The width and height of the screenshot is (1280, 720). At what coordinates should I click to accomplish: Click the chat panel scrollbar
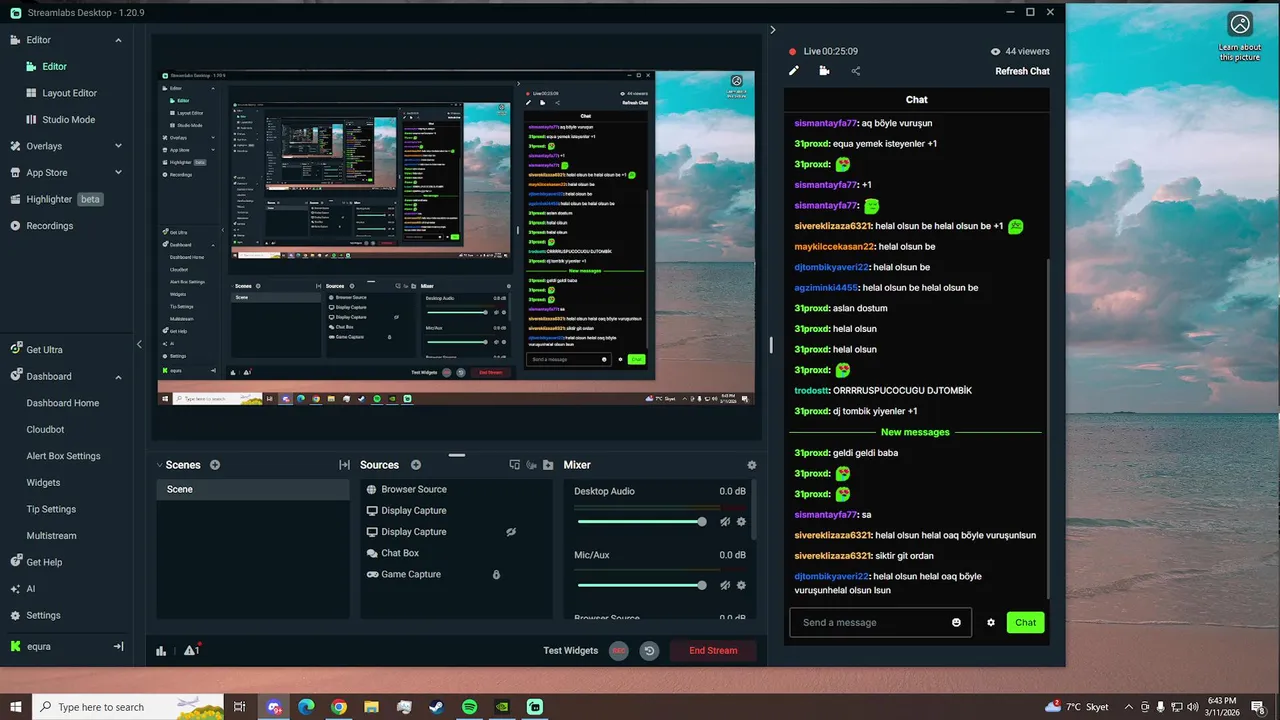[1047, 428]
